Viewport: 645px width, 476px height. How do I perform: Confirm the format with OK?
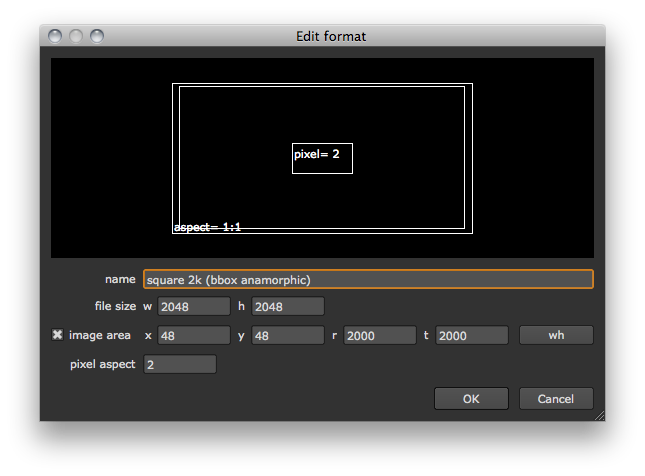coord(471,399)
